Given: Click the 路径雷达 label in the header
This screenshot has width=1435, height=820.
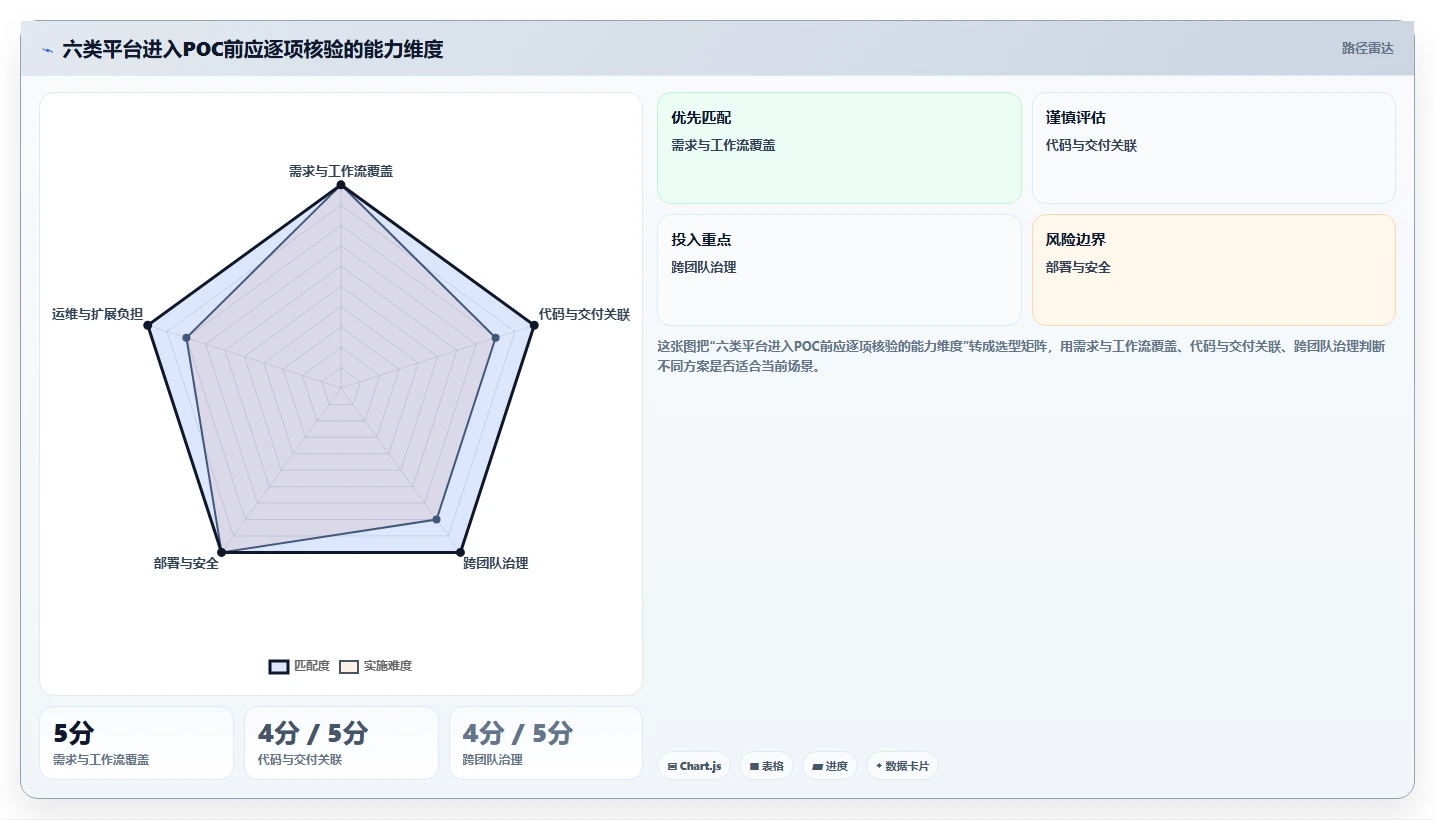Looking at the screenshot, I should [1367, 48].
